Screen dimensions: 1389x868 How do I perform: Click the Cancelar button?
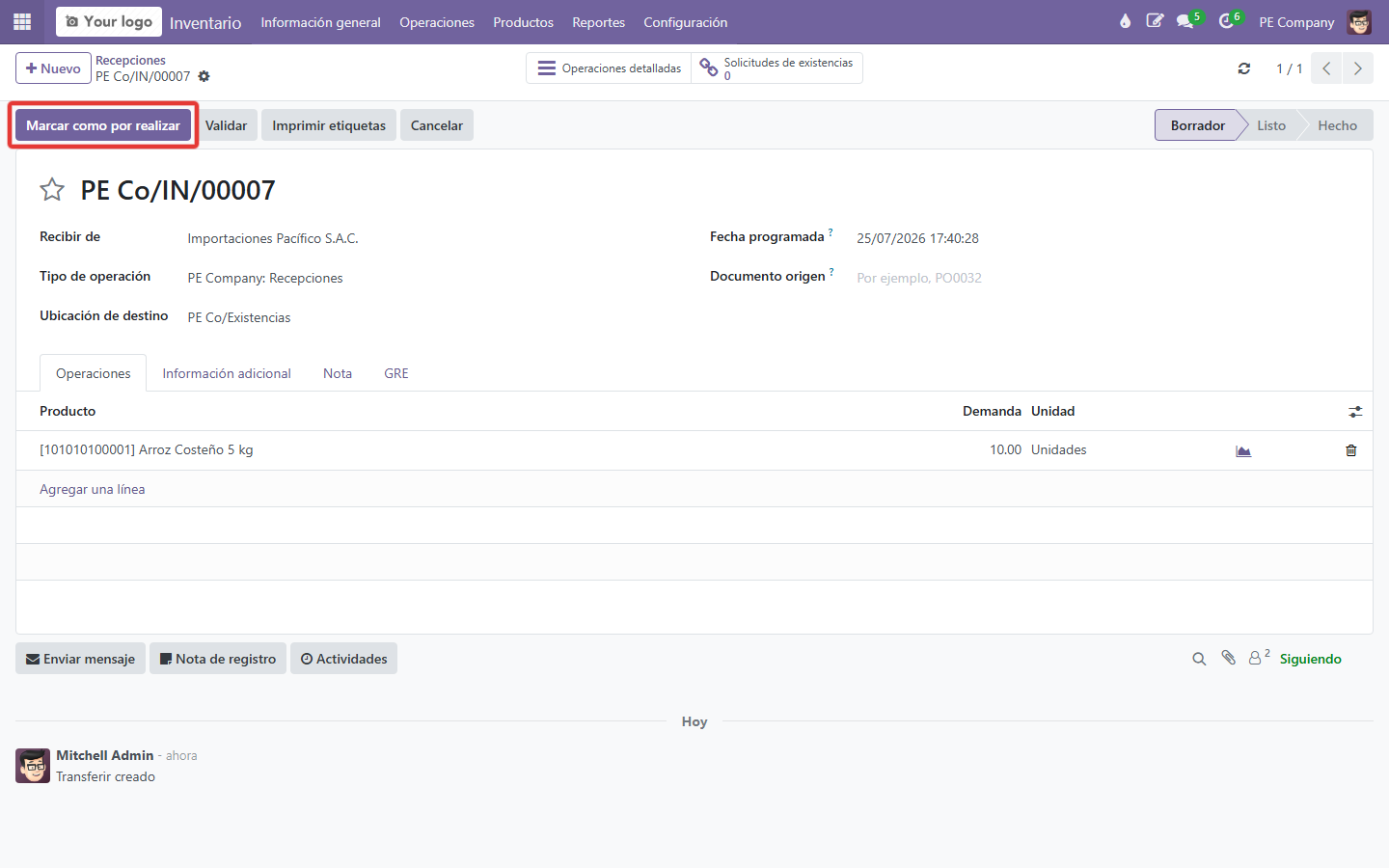point(437,125)
